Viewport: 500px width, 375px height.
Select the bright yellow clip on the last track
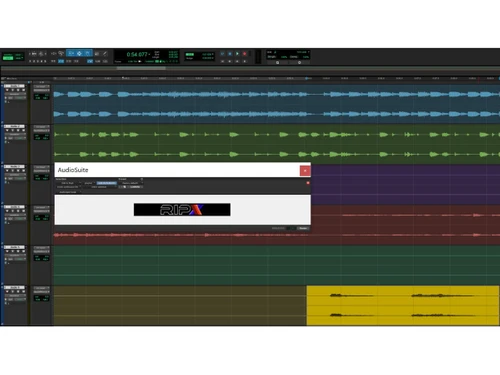click(403, 305)
